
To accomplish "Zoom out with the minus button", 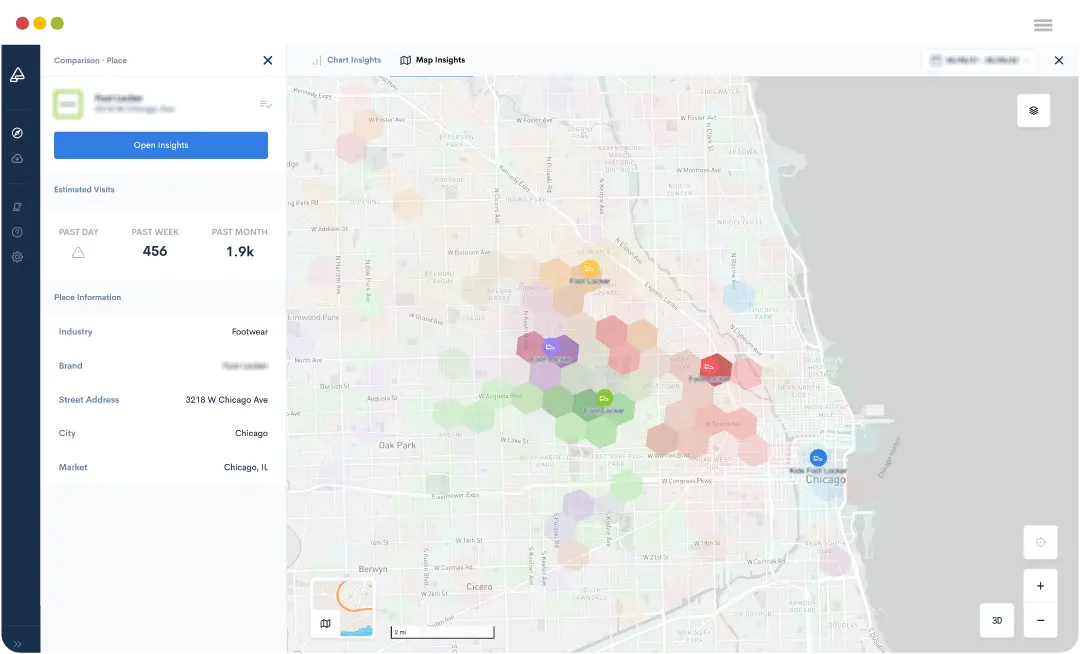I will coord(1040,620).
